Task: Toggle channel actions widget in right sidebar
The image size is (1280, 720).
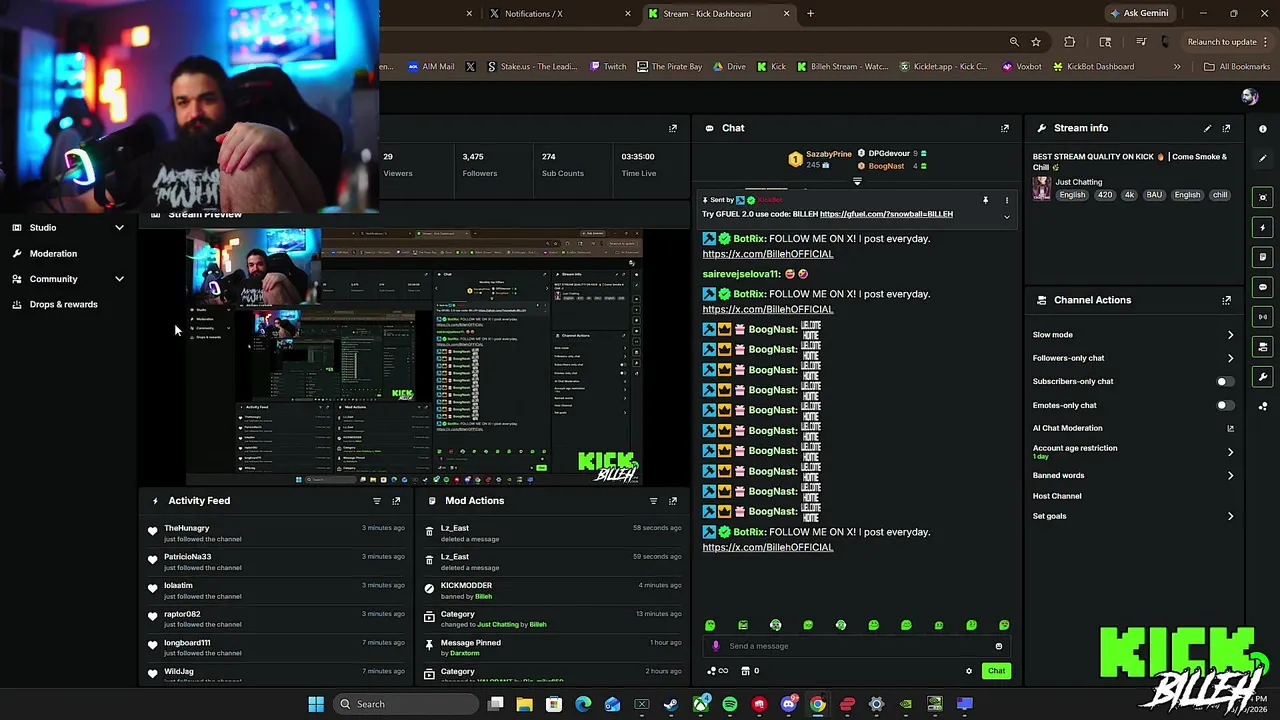Action: point(1263,347)
